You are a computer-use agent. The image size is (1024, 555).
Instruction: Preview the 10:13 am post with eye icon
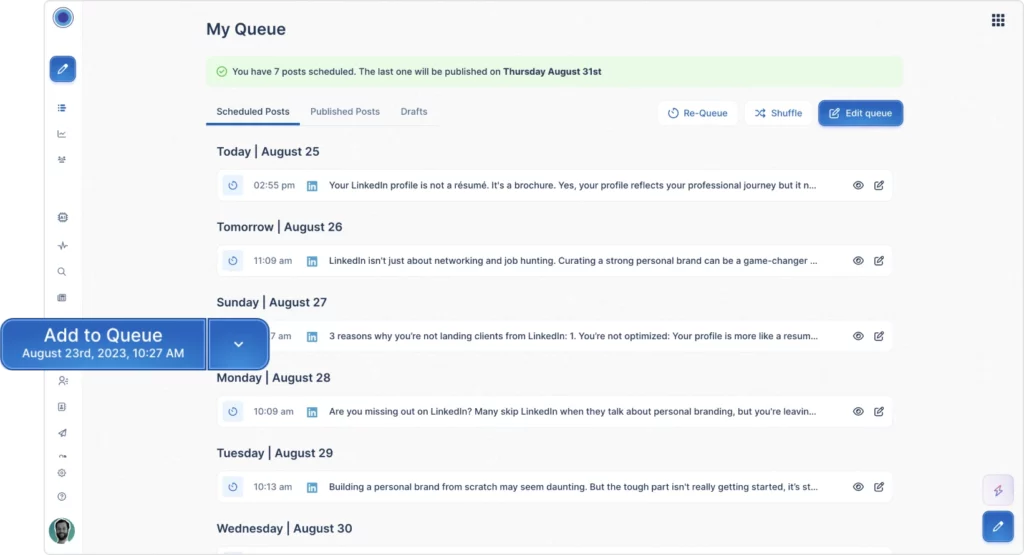[x=858, y=487]
